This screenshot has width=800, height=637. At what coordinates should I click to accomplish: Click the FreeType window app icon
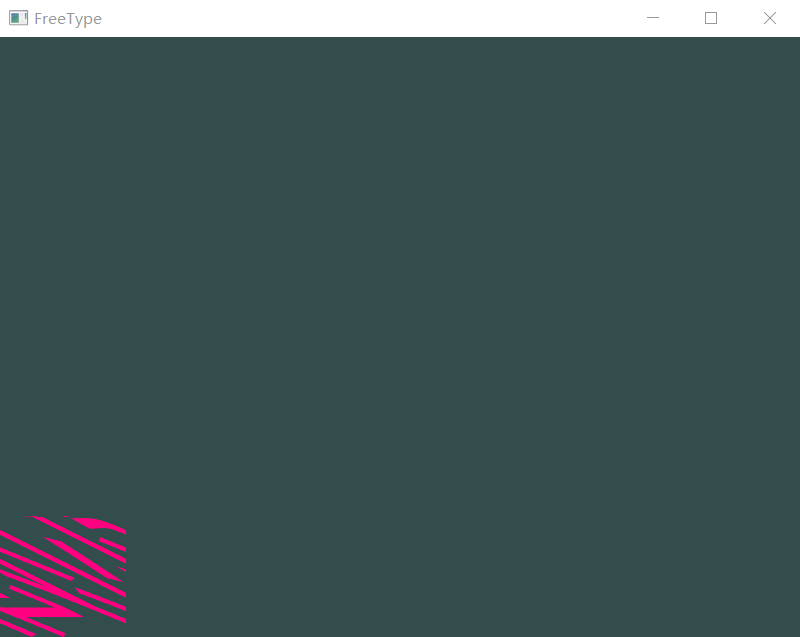pyautogui.click(x=18, y=18)
